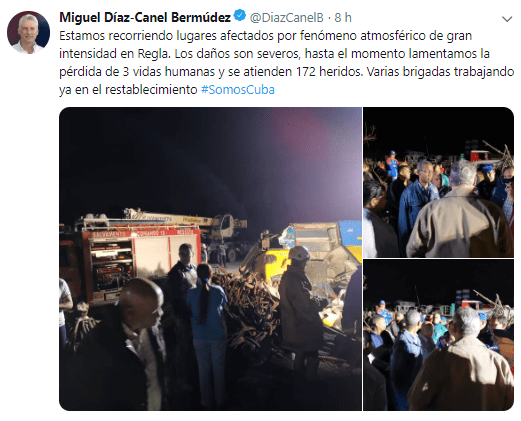The image size is (521, 421).
Task: Open the #SomosCuba hashtag link
Action: click(x=238, y=90)
